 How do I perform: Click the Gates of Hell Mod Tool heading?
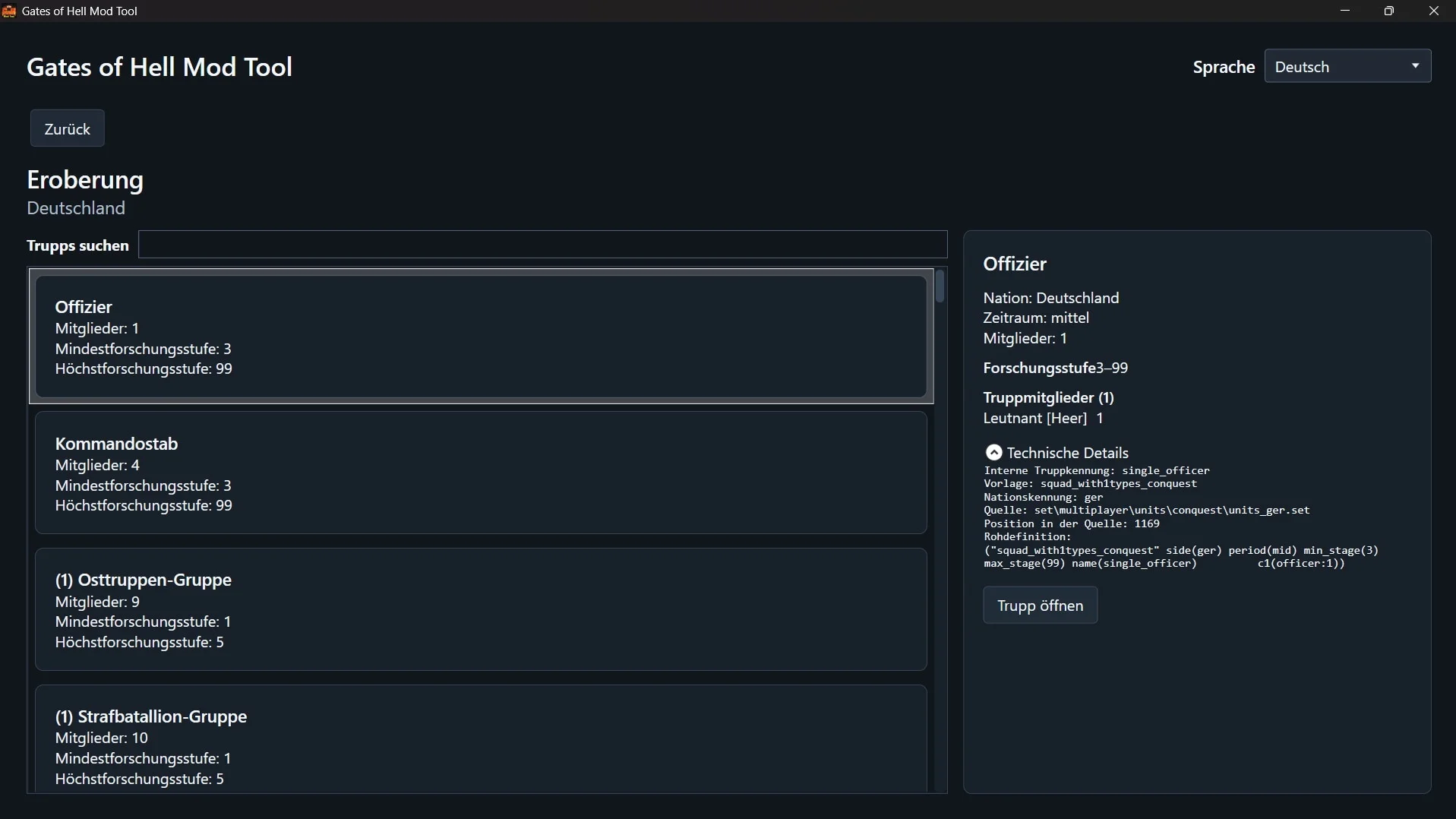(159, 67)
